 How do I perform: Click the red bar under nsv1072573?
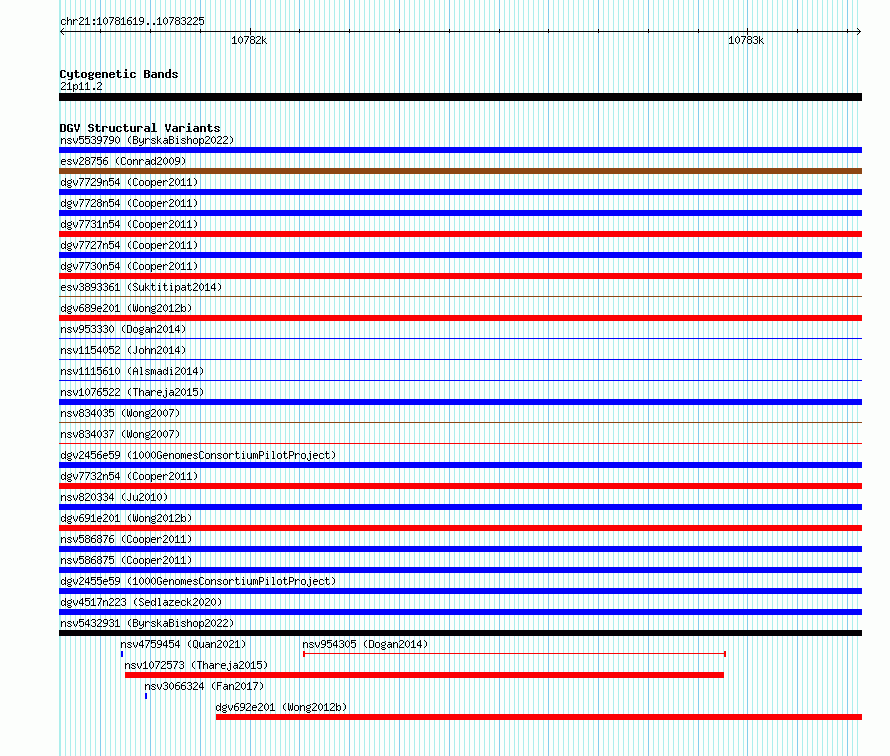pos(425,675)
